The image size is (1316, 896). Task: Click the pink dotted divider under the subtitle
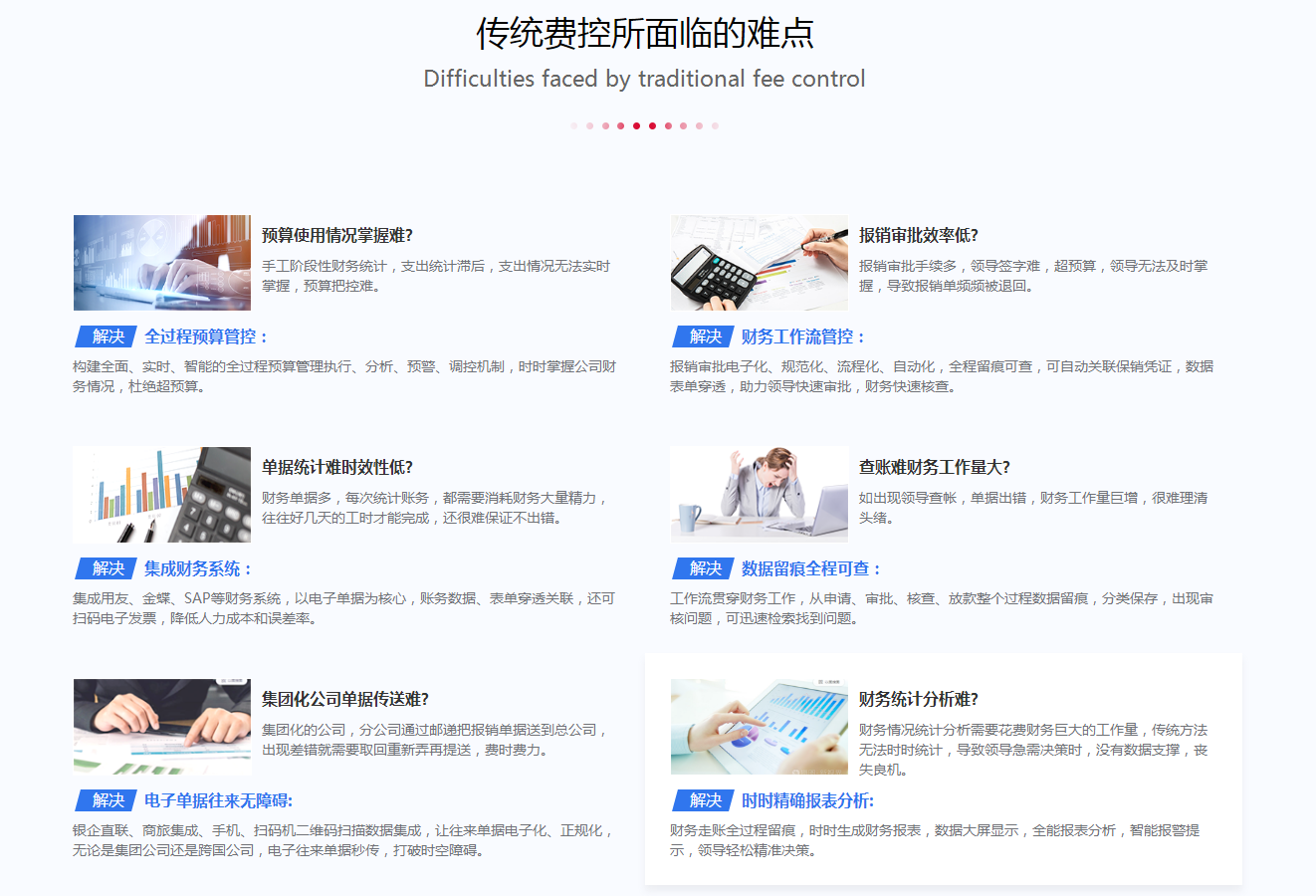(x=644, y=126)
